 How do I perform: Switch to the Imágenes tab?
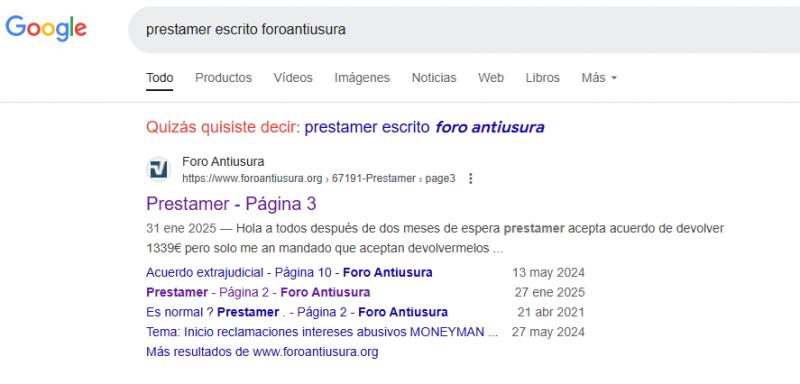[x=362, y=78]
